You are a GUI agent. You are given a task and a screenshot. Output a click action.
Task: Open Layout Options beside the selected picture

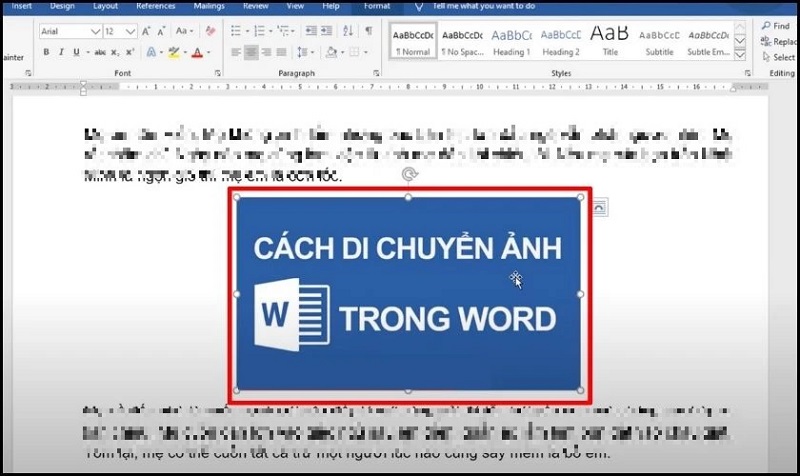tap(599, 208)
